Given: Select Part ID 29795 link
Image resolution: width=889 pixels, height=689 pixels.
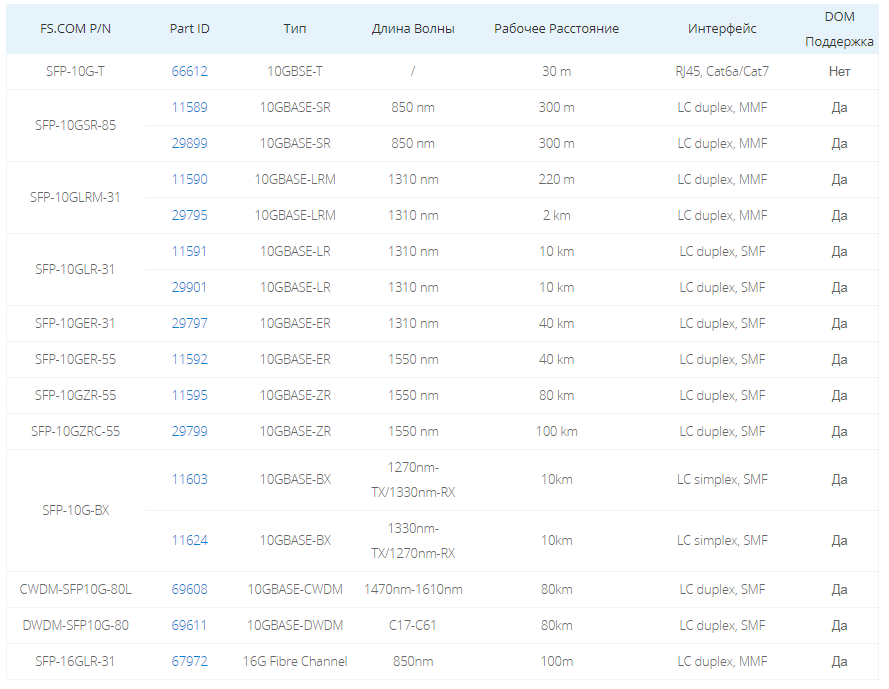Looking at the screenshot, I should 189,215.
